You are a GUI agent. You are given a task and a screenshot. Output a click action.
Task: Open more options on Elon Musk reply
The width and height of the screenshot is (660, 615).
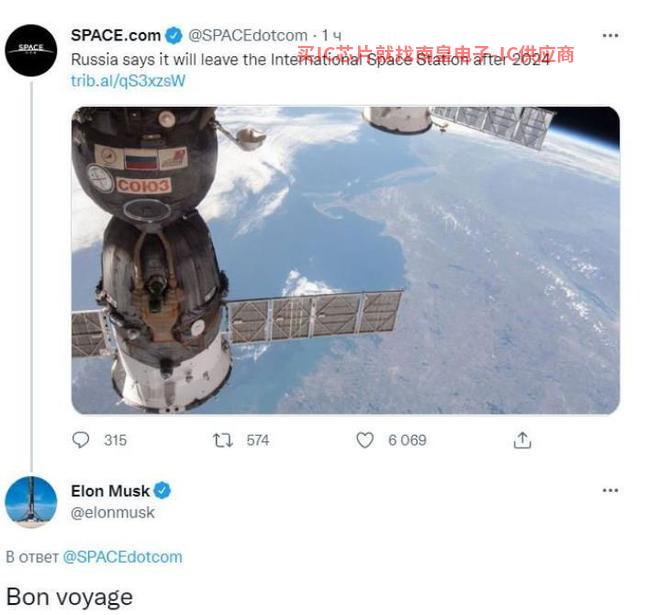(x=610, y=490)
